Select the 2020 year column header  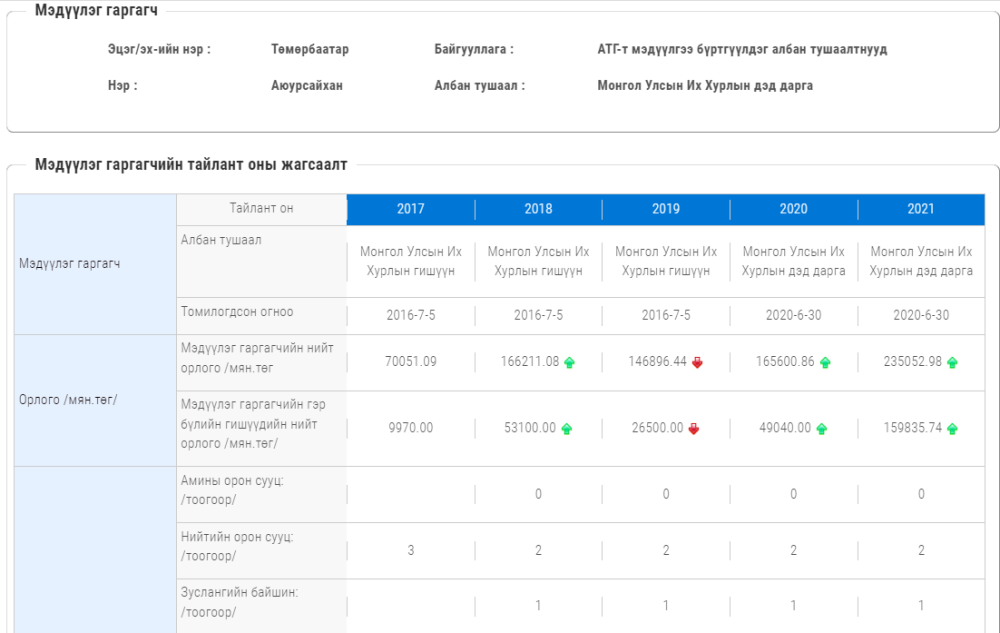click(793, 209)
